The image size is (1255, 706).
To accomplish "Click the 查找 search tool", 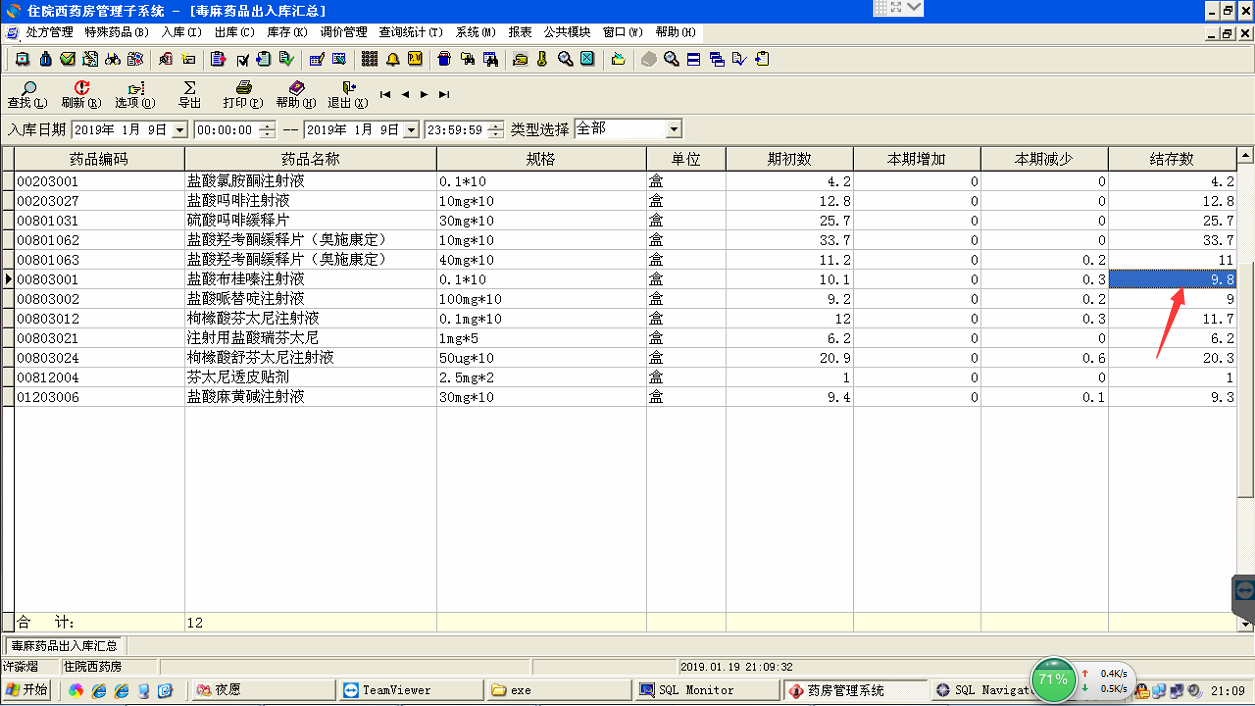I will 27,95.
